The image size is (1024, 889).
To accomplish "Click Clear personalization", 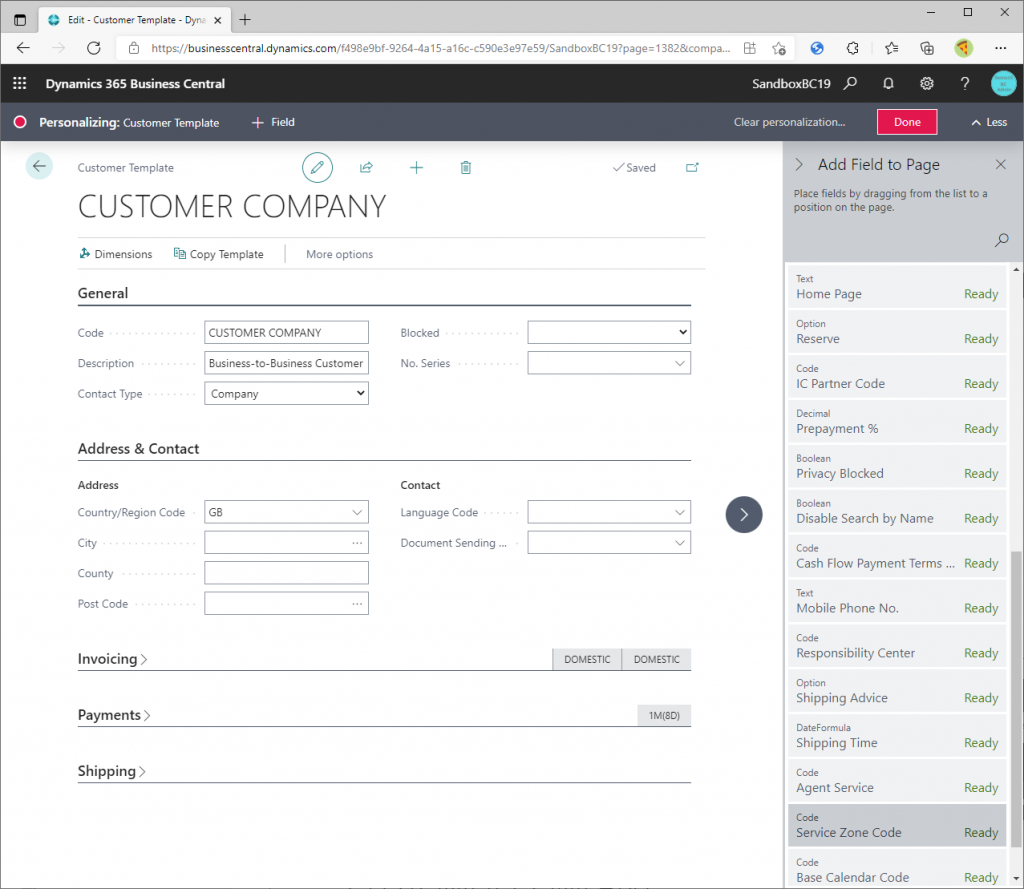I will 789,122.
